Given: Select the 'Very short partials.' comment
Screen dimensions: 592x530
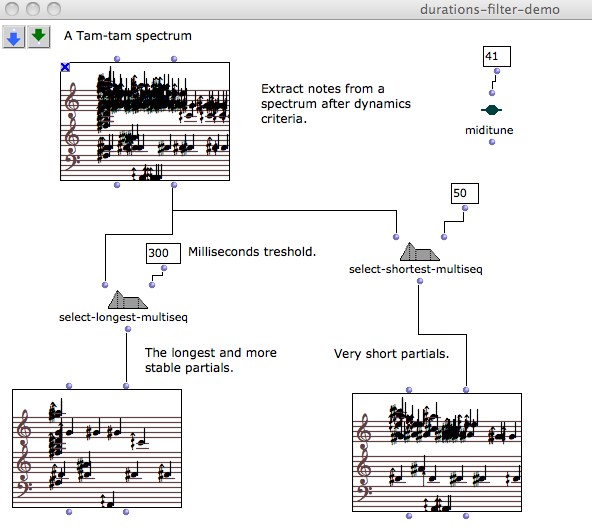Looking at the screenshot, I should [x=392, y=354].
